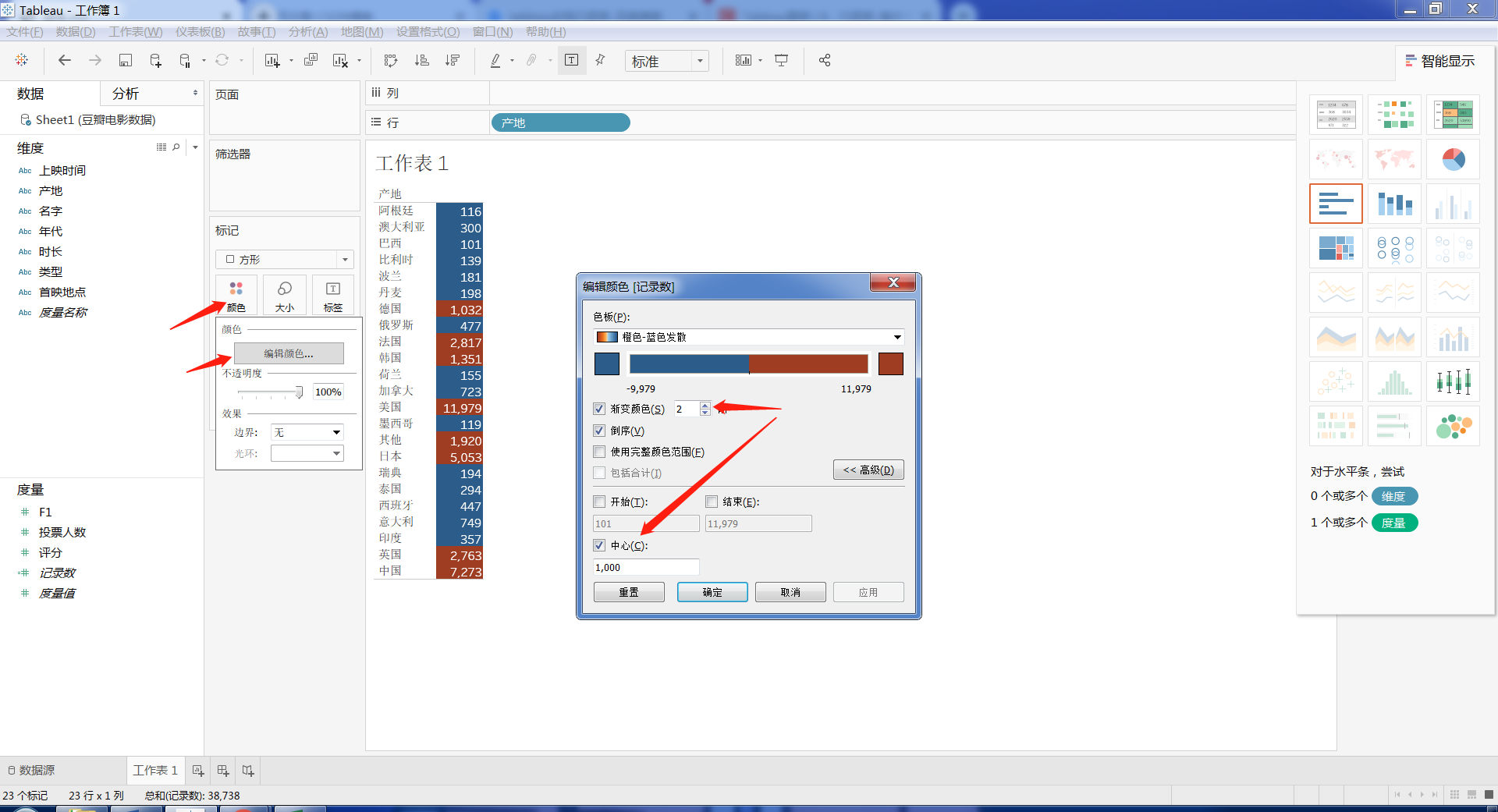Click the highlight pen icon in toolbar
1498x812 pixels.
click(x=495, y=60)
